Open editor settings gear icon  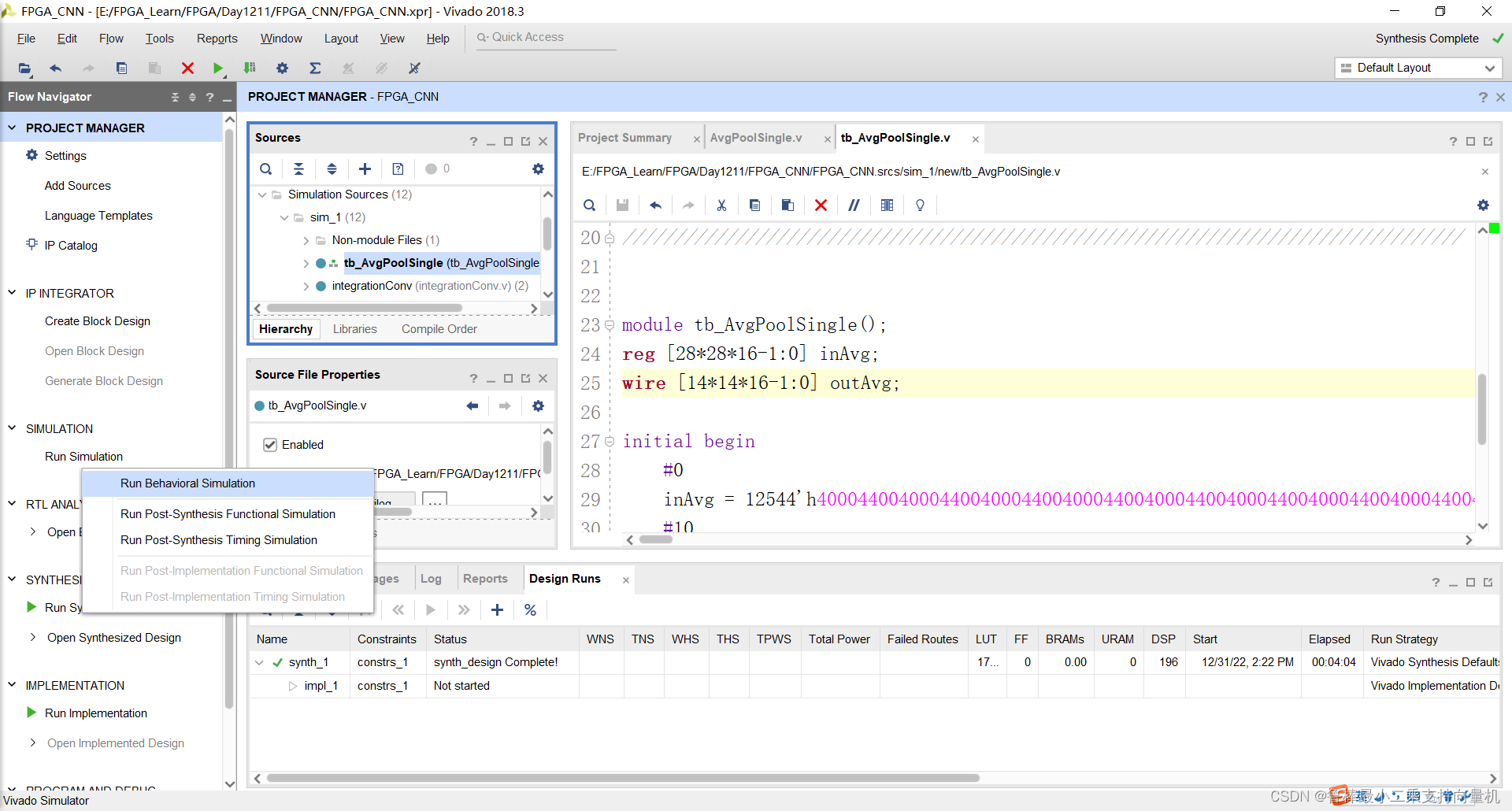tap(1483, 206)
